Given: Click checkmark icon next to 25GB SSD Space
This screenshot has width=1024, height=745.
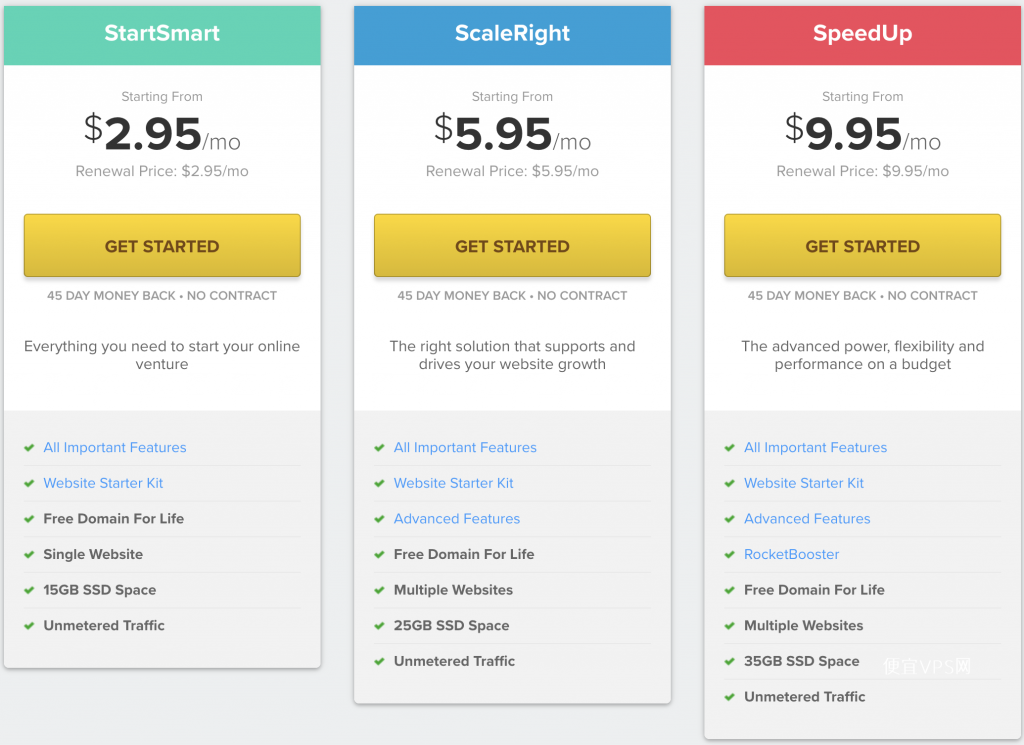Looking at the screenshot, I should pyautogui.click(x=379, y=626).
